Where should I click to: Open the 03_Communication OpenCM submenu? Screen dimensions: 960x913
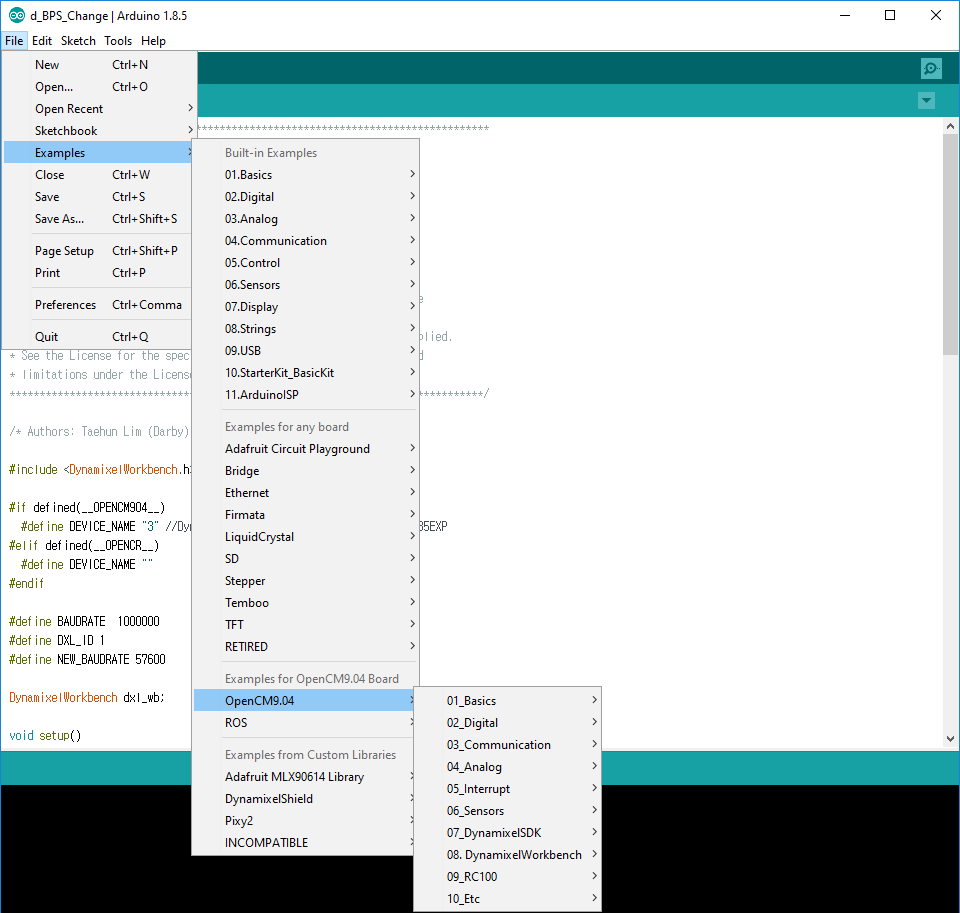point(508,745)
